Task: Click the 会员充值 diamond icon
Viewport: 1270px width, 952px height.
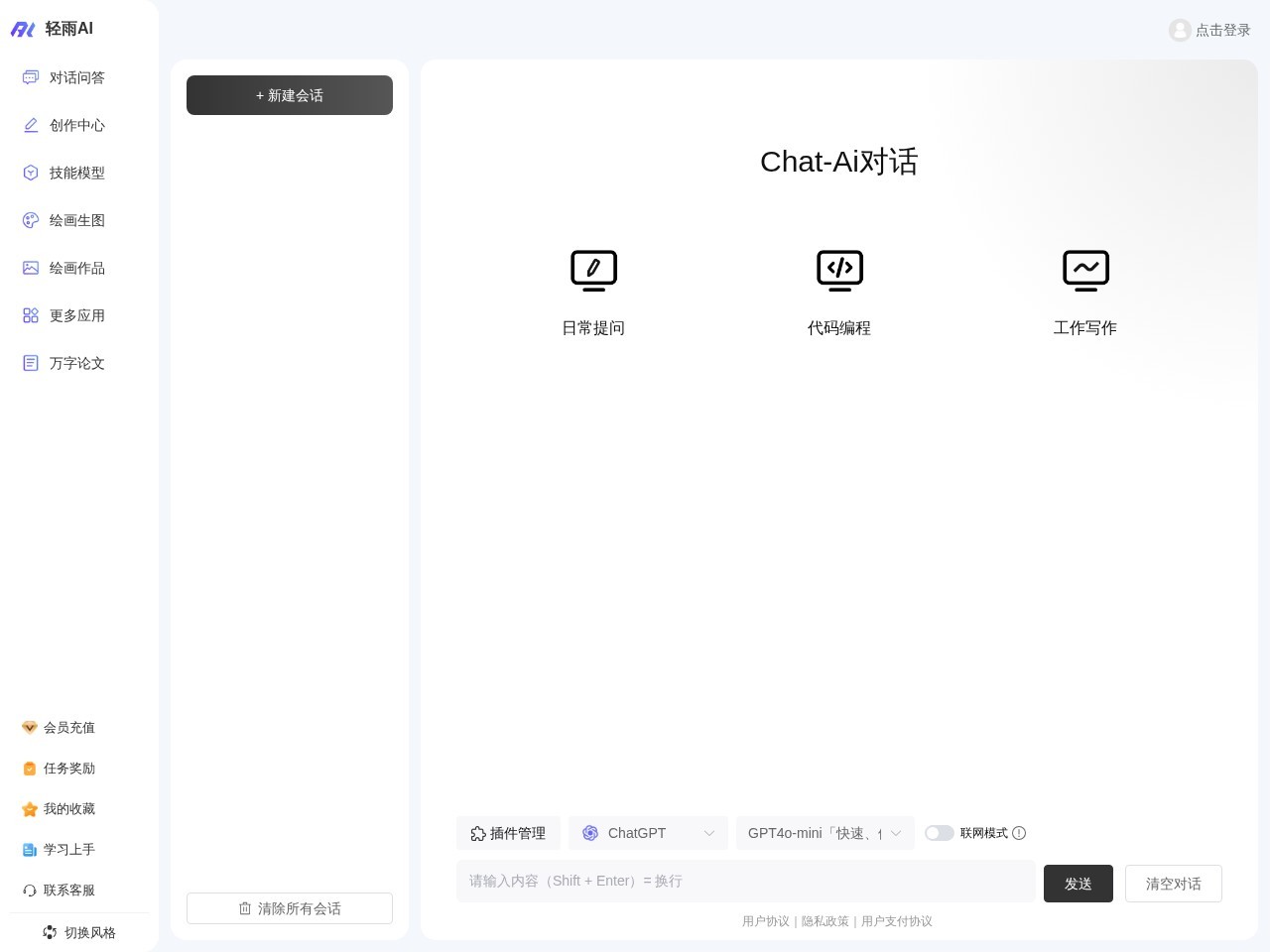Action: [30, 728]
